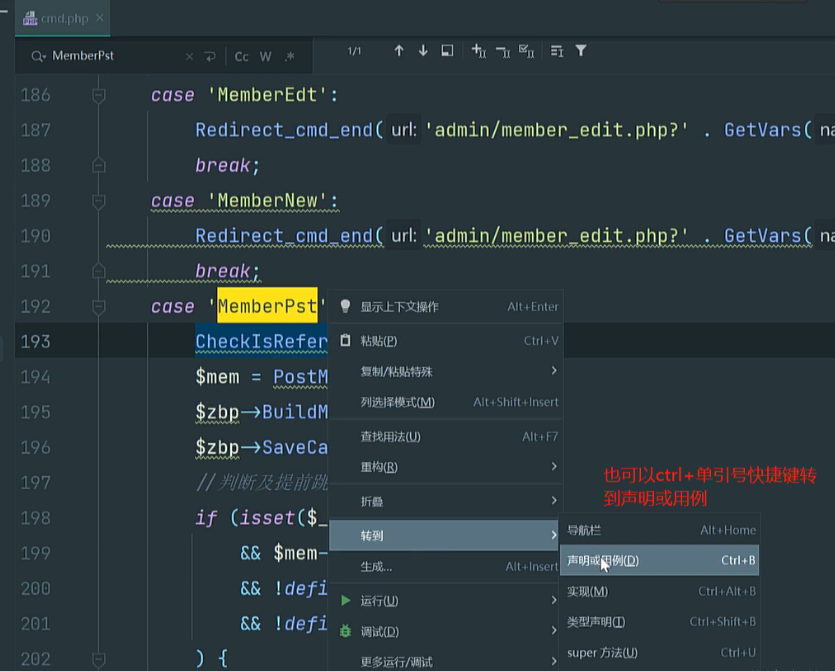
Task: Choose Find Usages (查找用法)
Action: (446, 437)
